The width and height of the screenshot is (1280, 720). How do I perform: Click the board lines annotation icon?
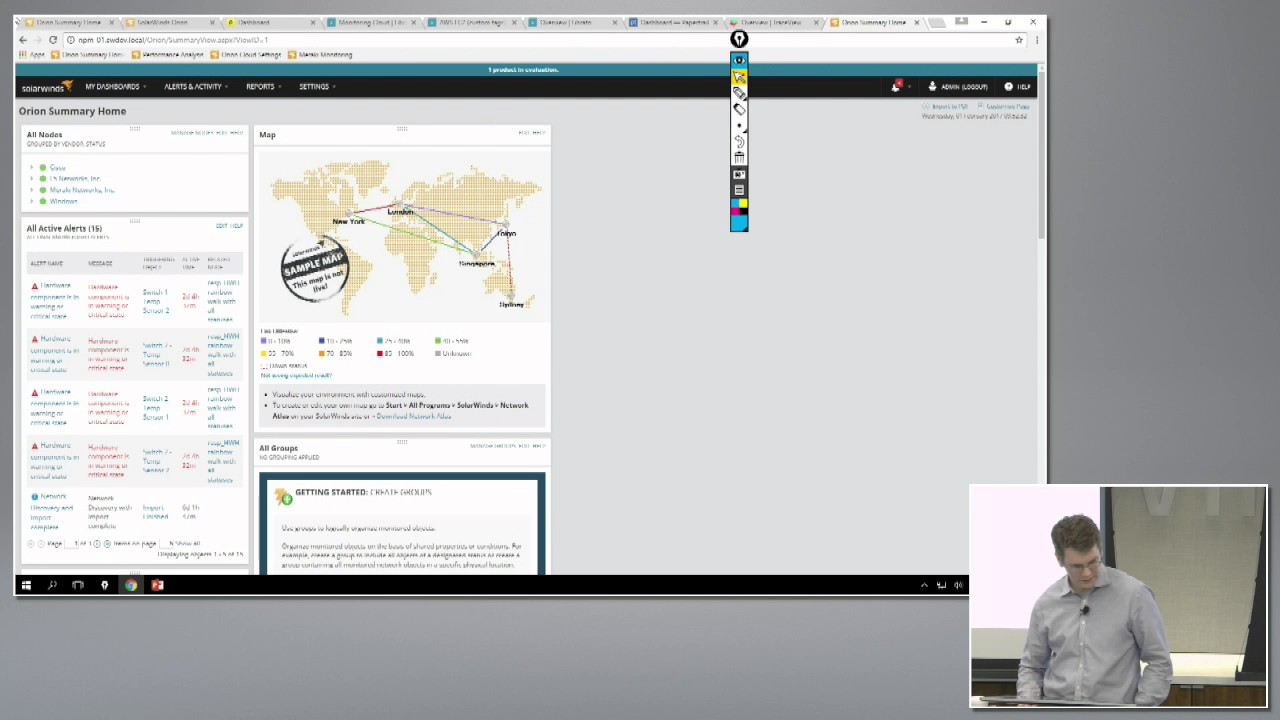739,190
